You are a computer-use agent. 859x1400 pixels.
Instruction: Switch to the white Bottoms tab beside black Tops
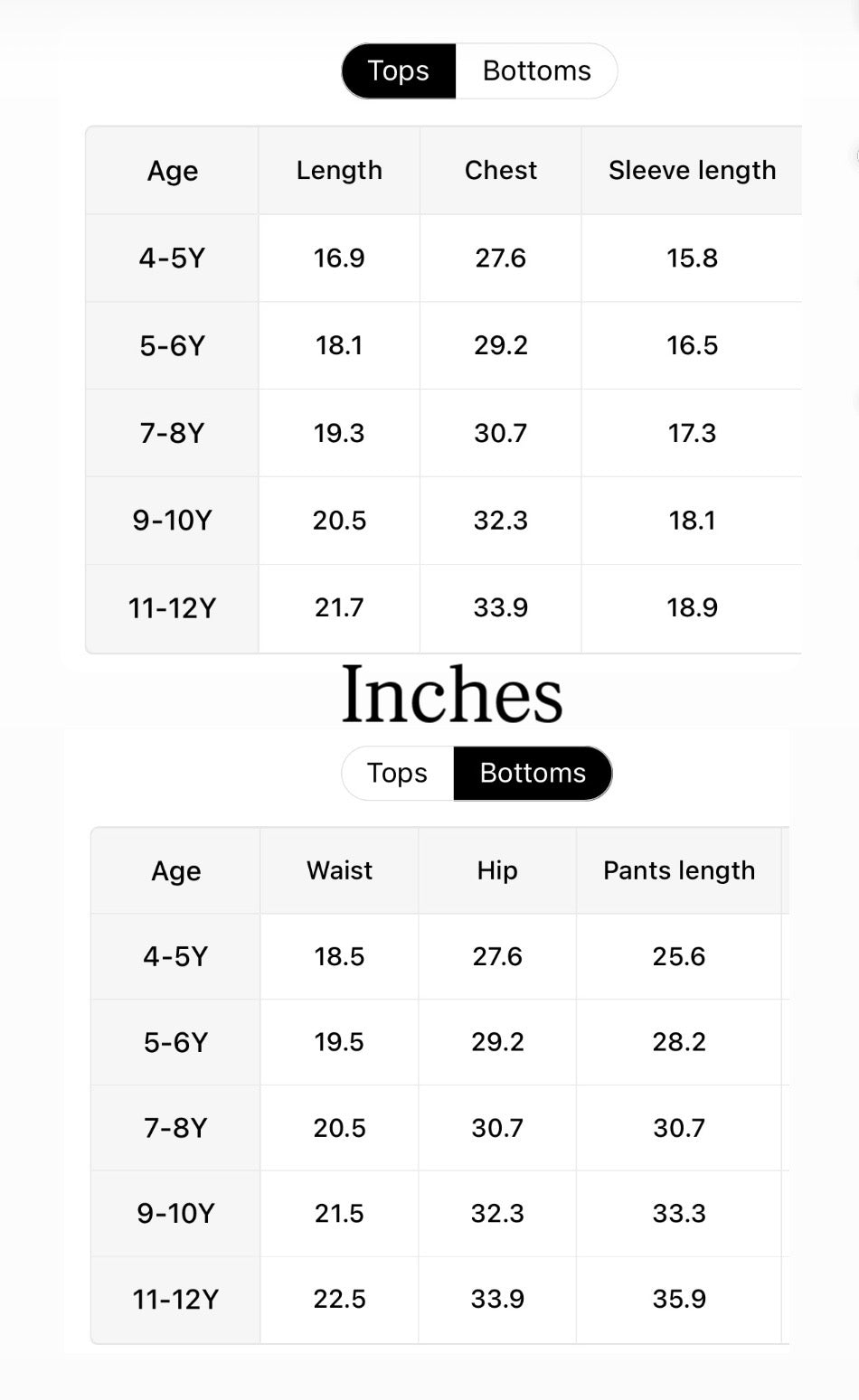click(536, 71)
